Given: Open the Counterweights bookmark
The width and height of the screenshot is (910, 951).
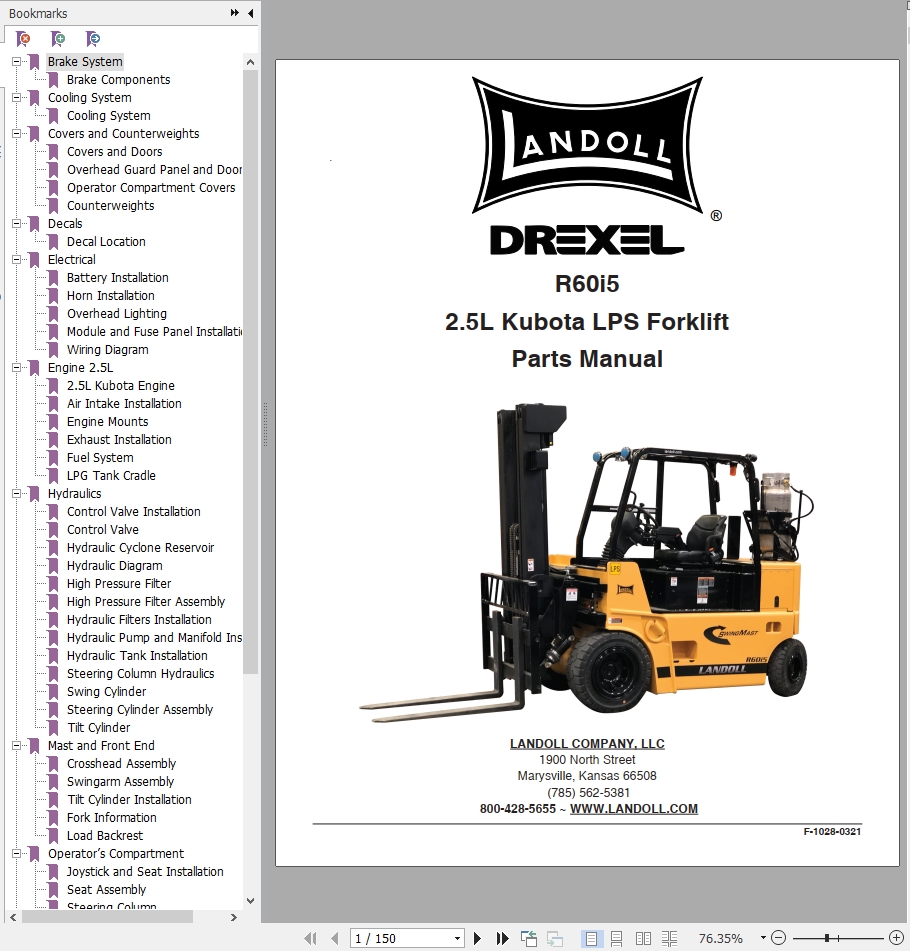Looking at the screenshot, I should [110, 206].
